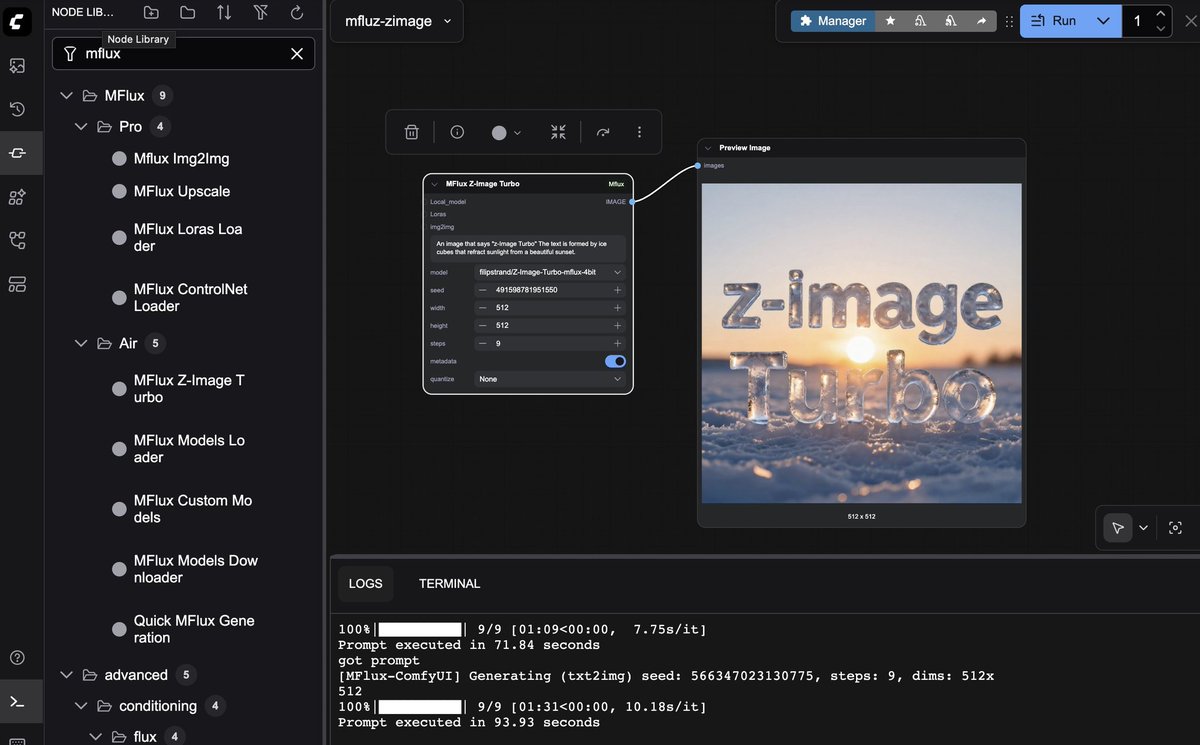
Task: Increase the batch count next to Run
Action: tap(1160, 13)
